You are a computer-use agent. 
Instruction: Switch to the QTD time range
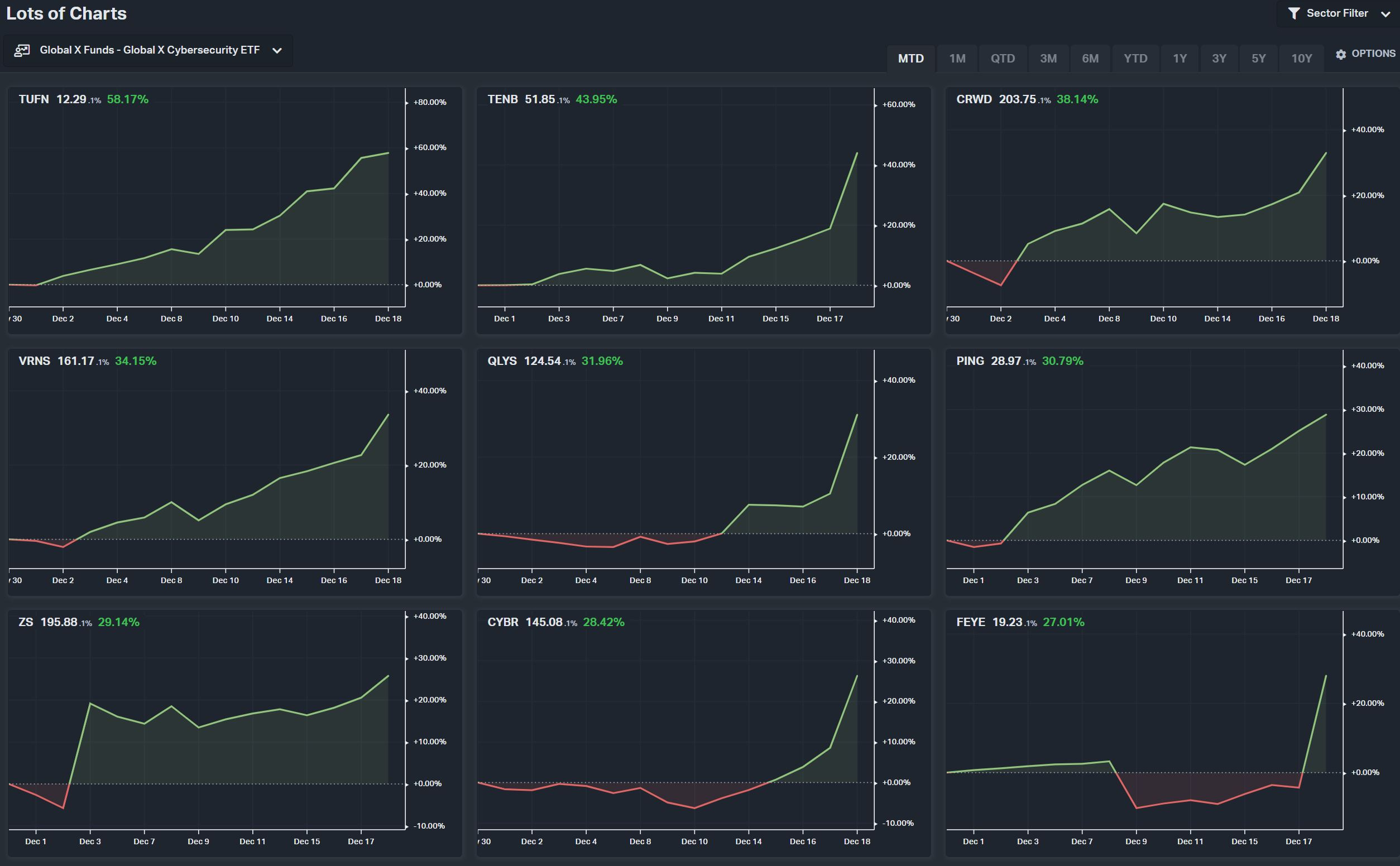[1003, 59]
